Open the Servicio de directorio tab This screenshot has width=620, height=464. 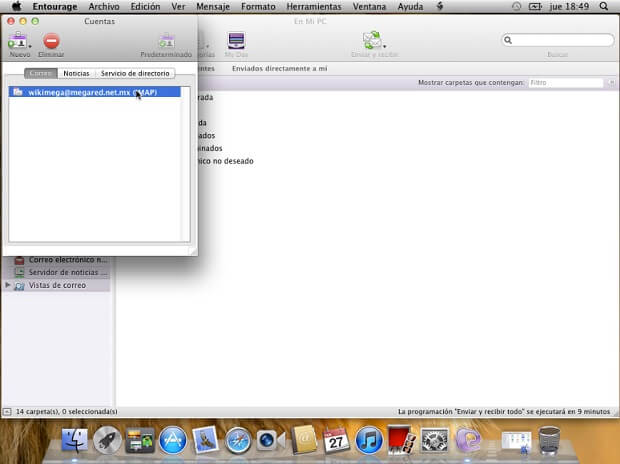click(135, 73)
